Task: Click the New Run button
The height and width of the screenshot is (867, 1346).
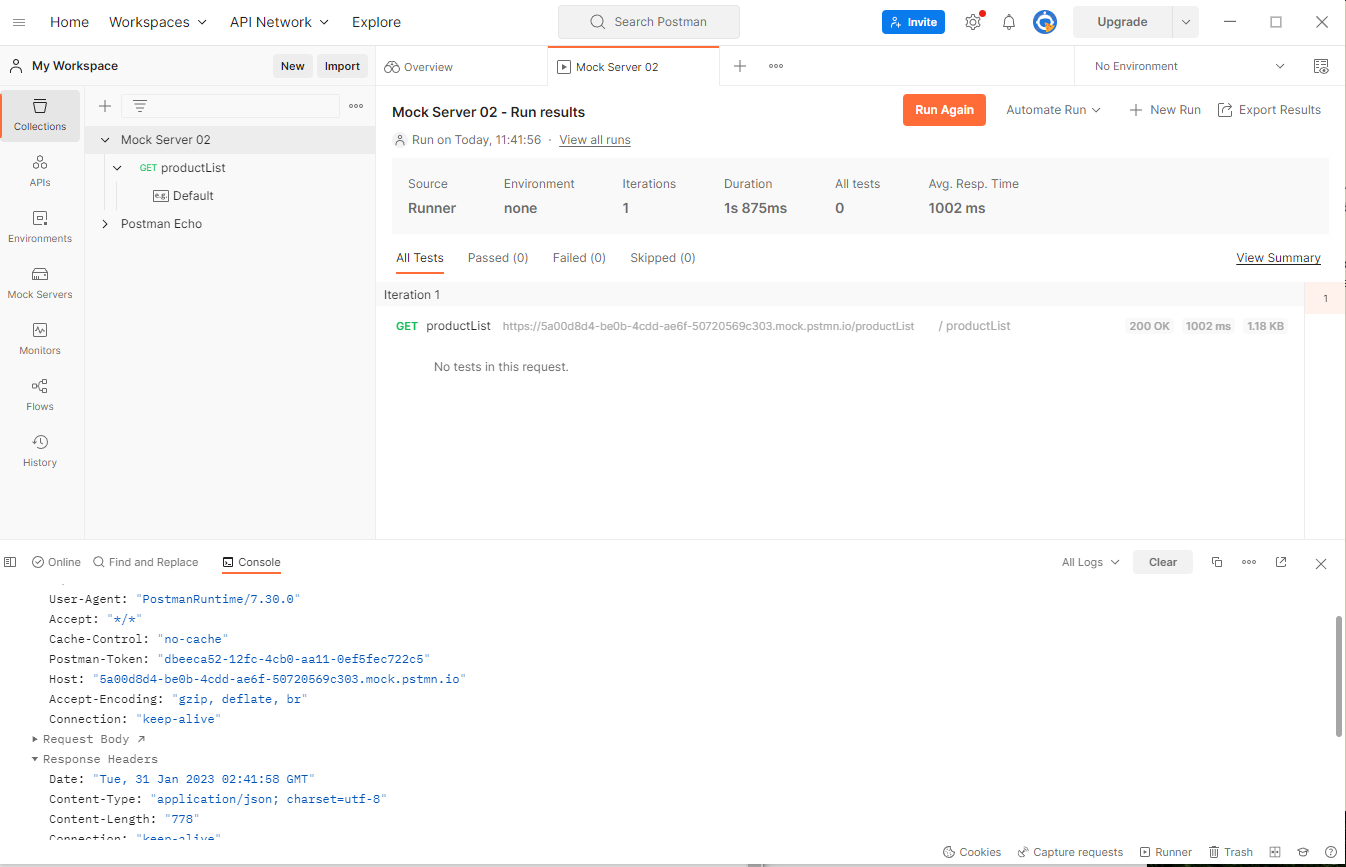Action: [1165, 110]
